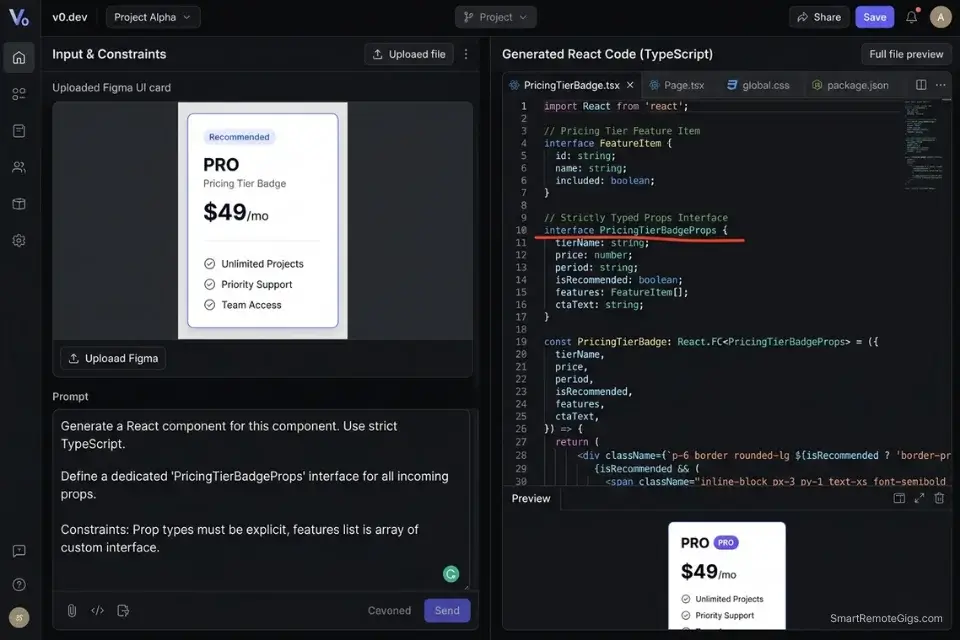Open the documents icon in left sidebar
This screenshot has width=960, height=640.
pos(19,130)
